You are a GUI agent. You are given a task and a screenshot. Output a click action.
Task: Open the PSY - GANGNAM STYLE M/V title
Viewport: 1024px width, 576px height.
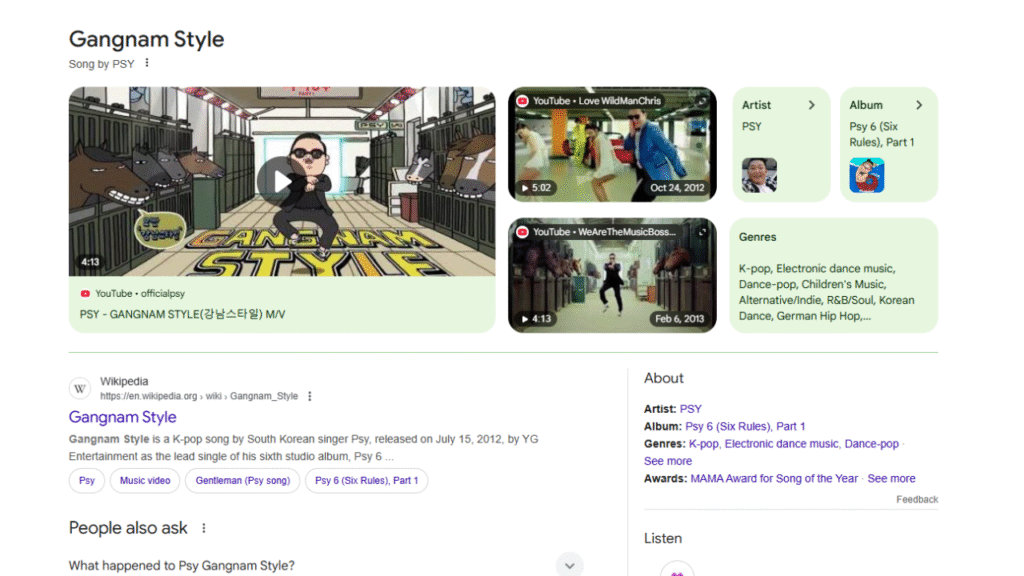[x=182, y=314]
